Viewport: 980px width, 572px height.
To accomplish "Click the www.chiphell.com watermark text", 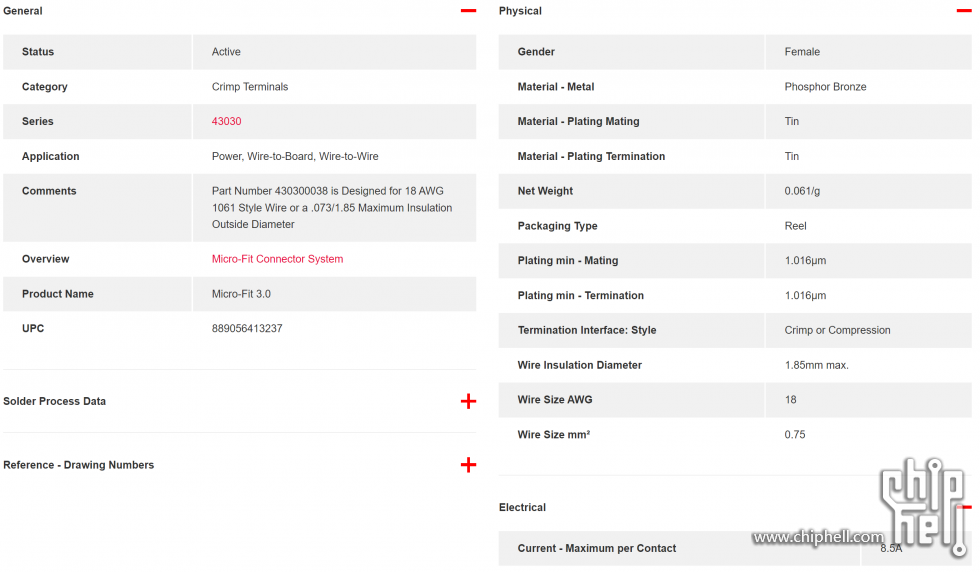I will click(x=818, y=536).
